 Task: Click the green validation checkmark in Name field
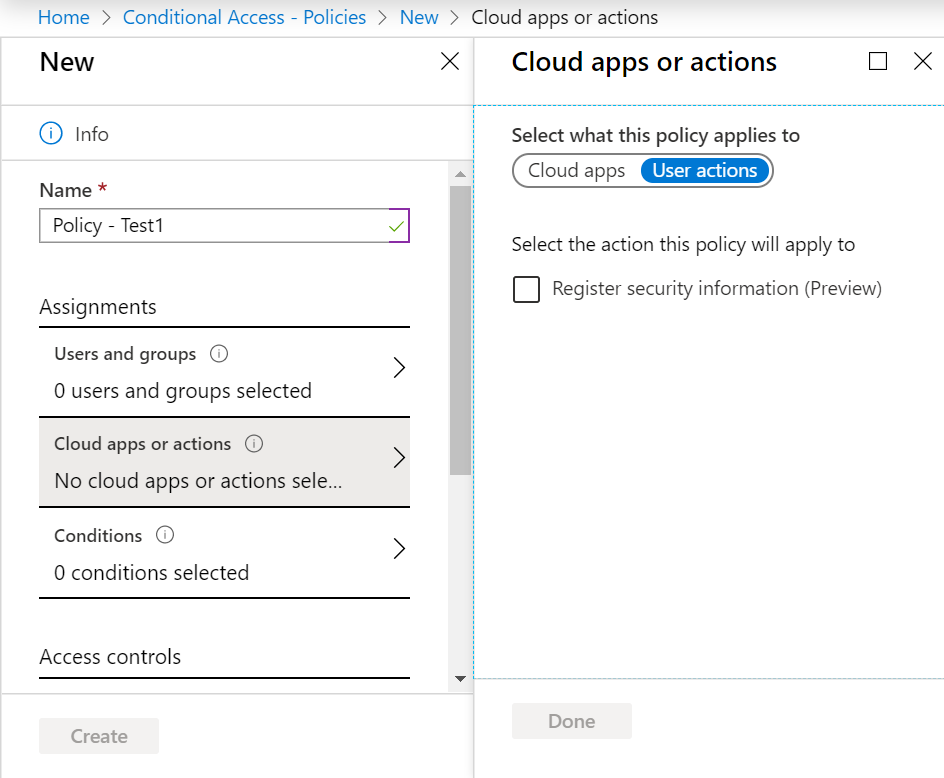pyautogui.click(x=396, y=226)
